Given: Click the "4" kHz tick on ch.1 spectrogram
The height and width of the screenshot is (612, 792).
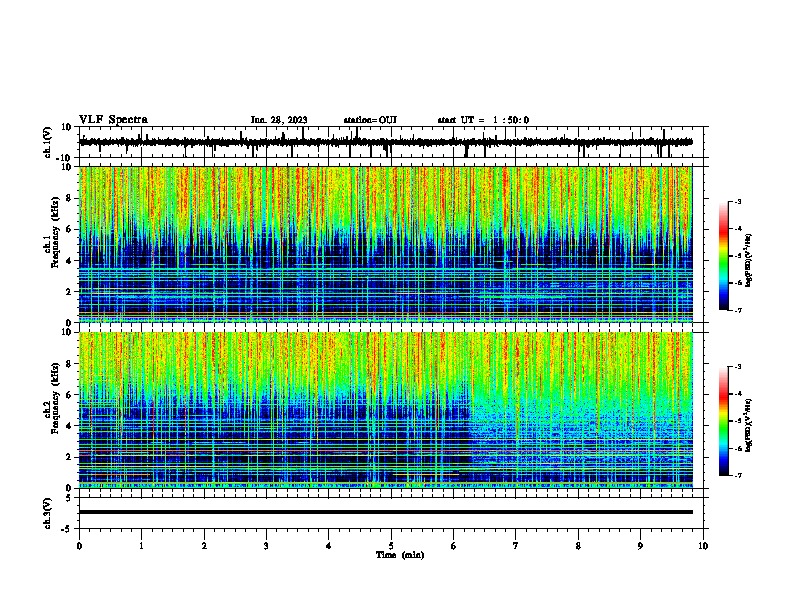Looking at the screenshot, I should click(x=70, y=261).
